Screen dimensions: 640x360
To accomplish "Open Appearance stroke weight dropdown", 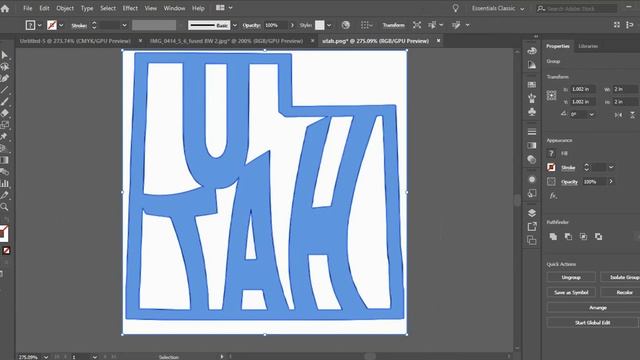I will pyautogui.click(x=611, y=167).
